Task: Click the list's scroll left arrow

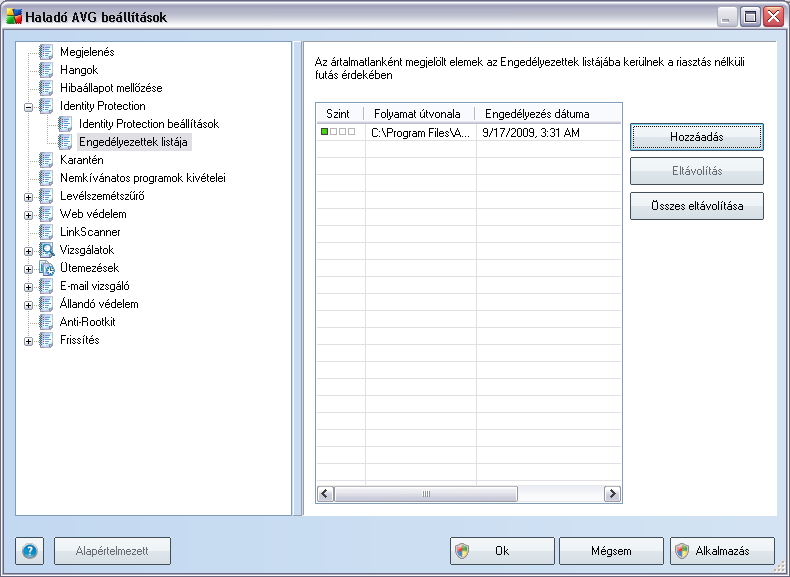Action: [325, 494]
